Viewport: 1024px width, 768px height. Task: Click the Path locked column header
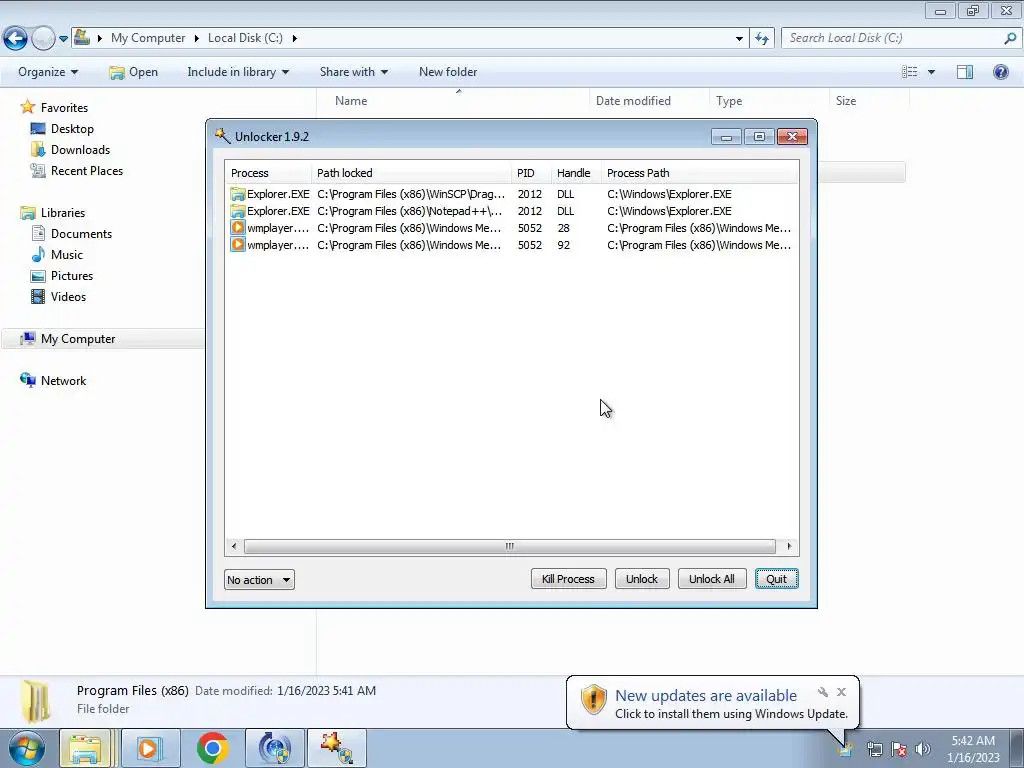[411, 173]
